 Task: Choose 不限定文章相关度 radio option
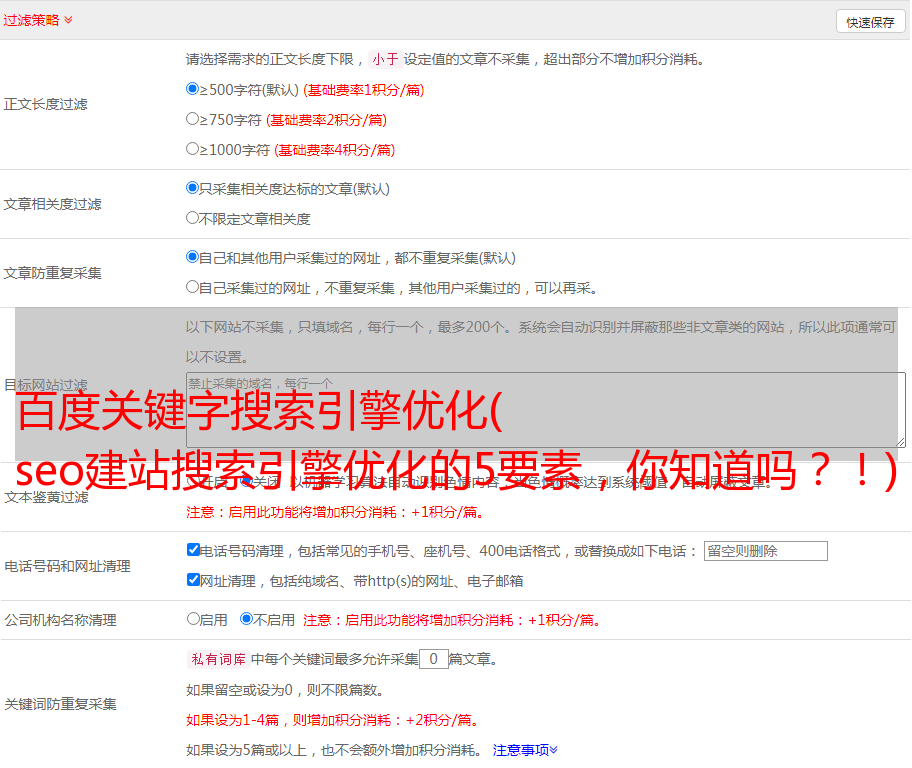click(192, 218)
